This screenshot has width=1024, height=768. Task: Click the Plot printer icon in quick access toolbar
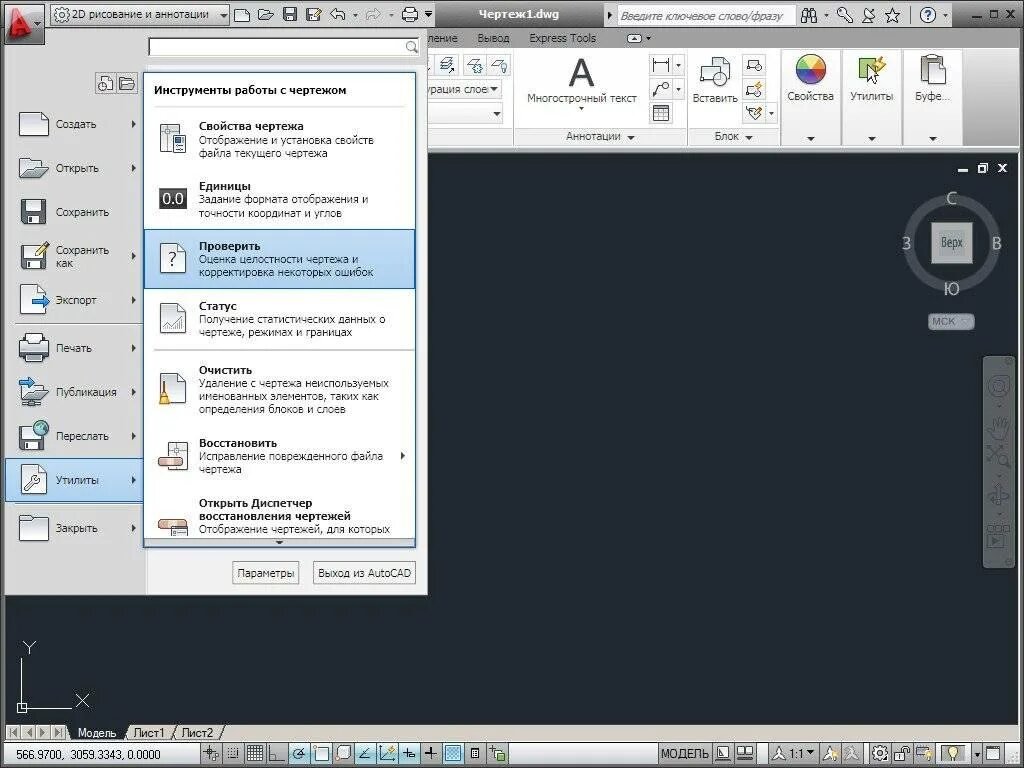pos(410,14)
